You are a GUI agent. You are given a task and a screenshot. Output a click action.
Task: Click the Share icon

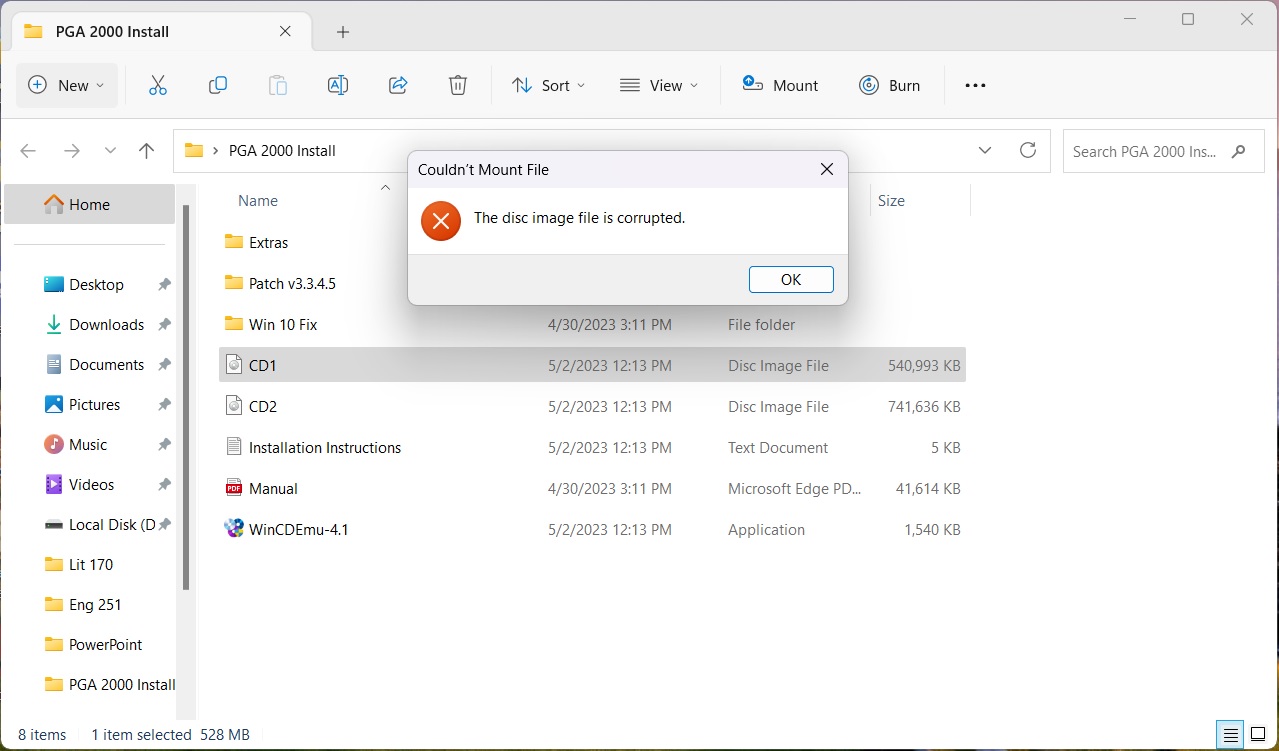(398, 85)
